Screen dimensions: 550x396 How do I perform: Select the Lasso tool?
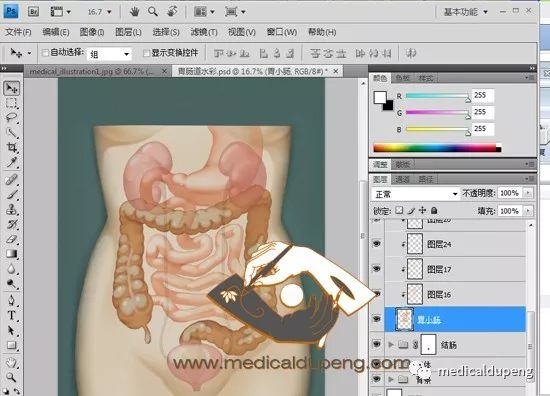coord(12,118)
